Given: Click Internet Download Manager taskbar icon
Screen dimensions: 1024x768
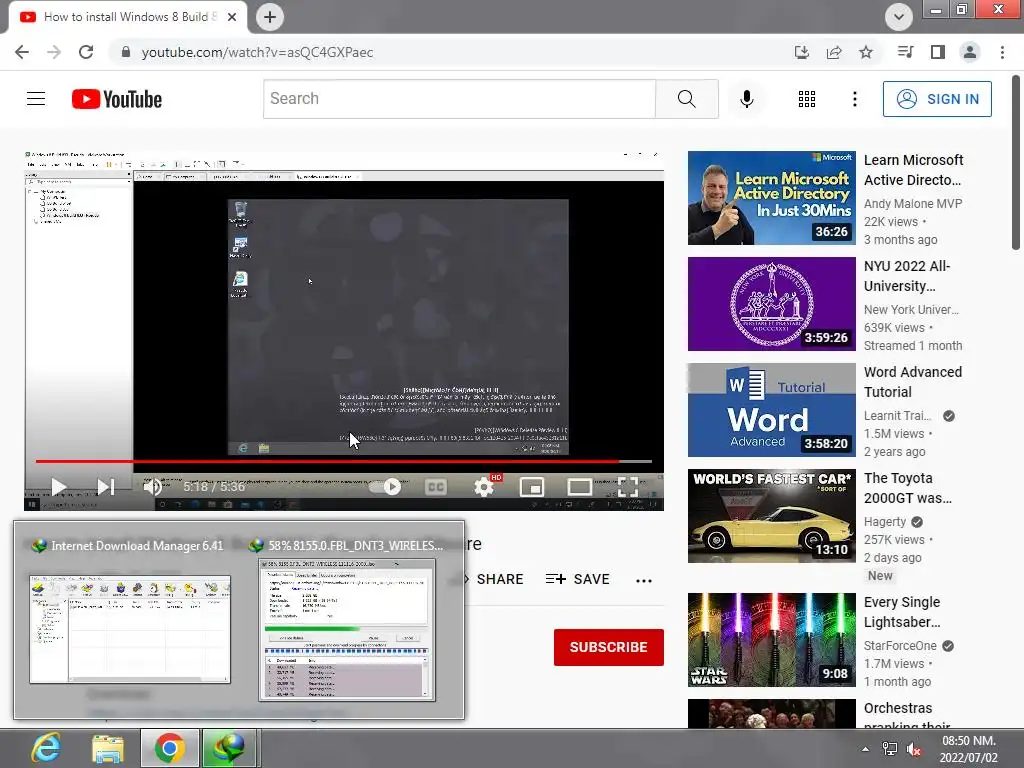Looking at the screenshot, I should click(x=229, y=748).
